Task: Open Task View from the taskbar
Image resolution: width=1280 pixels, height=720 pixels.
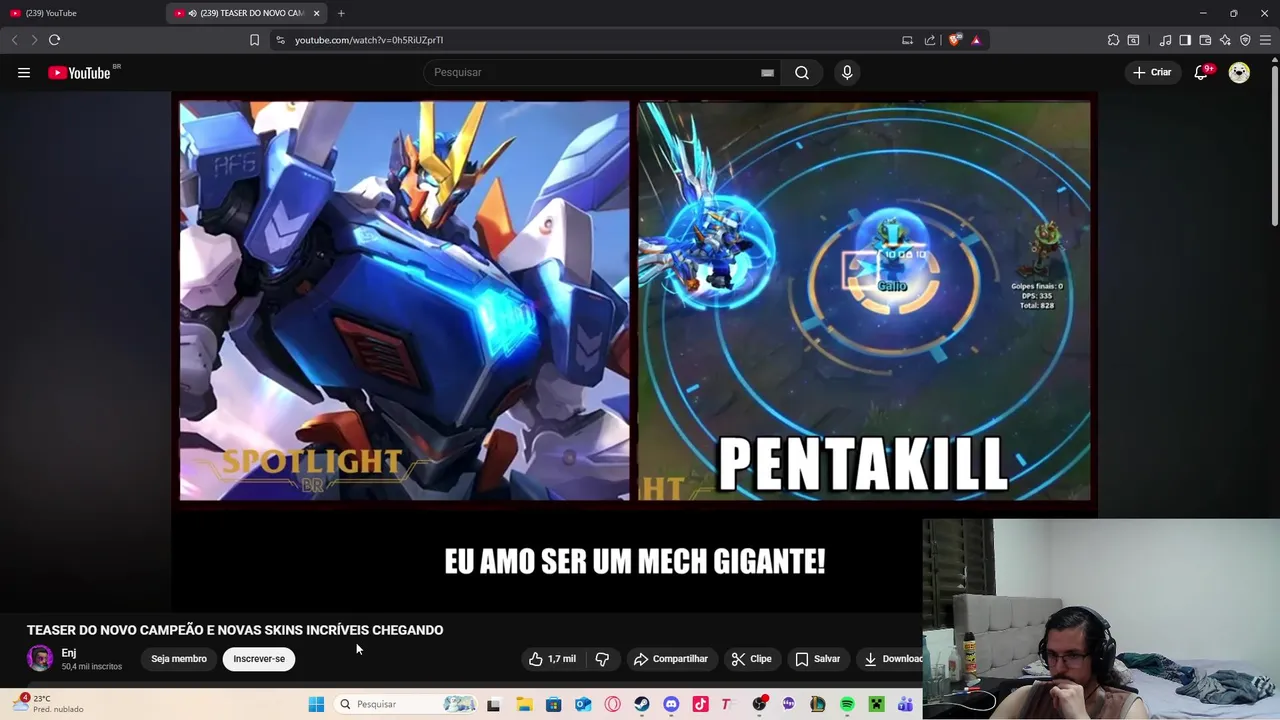Action: tap(493, 704)
